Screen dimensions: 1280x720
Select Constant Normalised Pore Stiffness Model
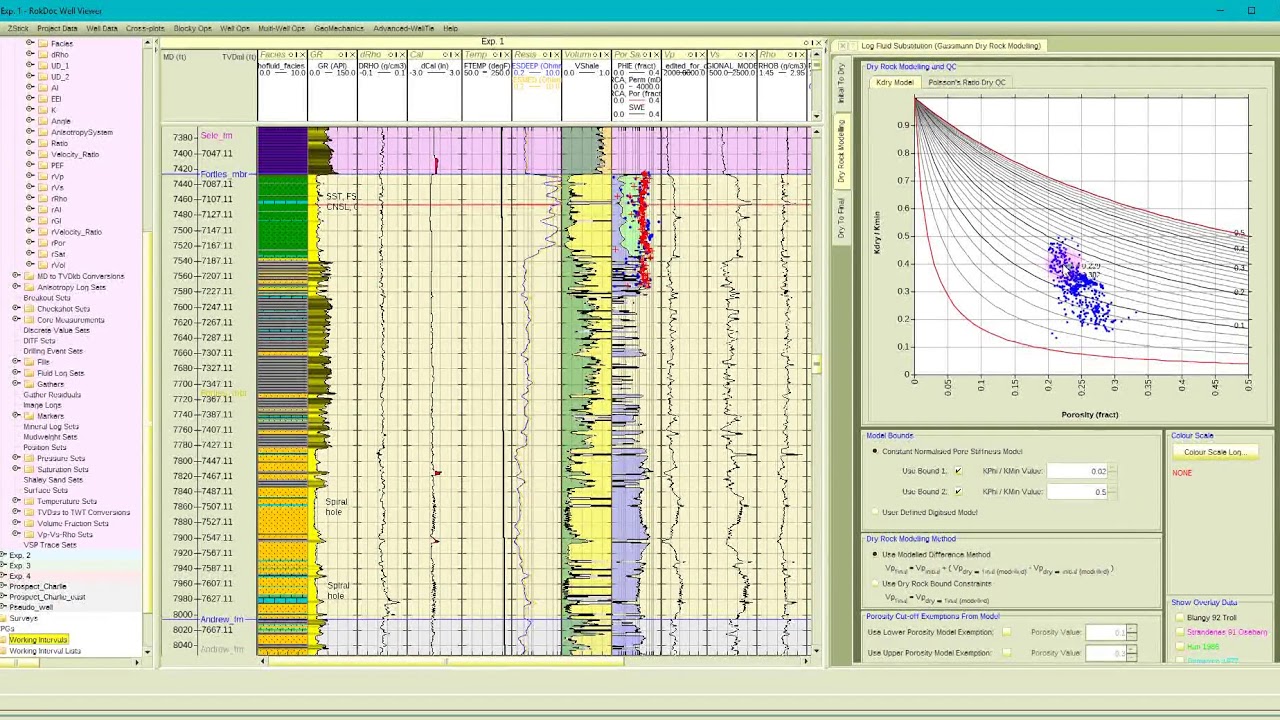(875, 451)
